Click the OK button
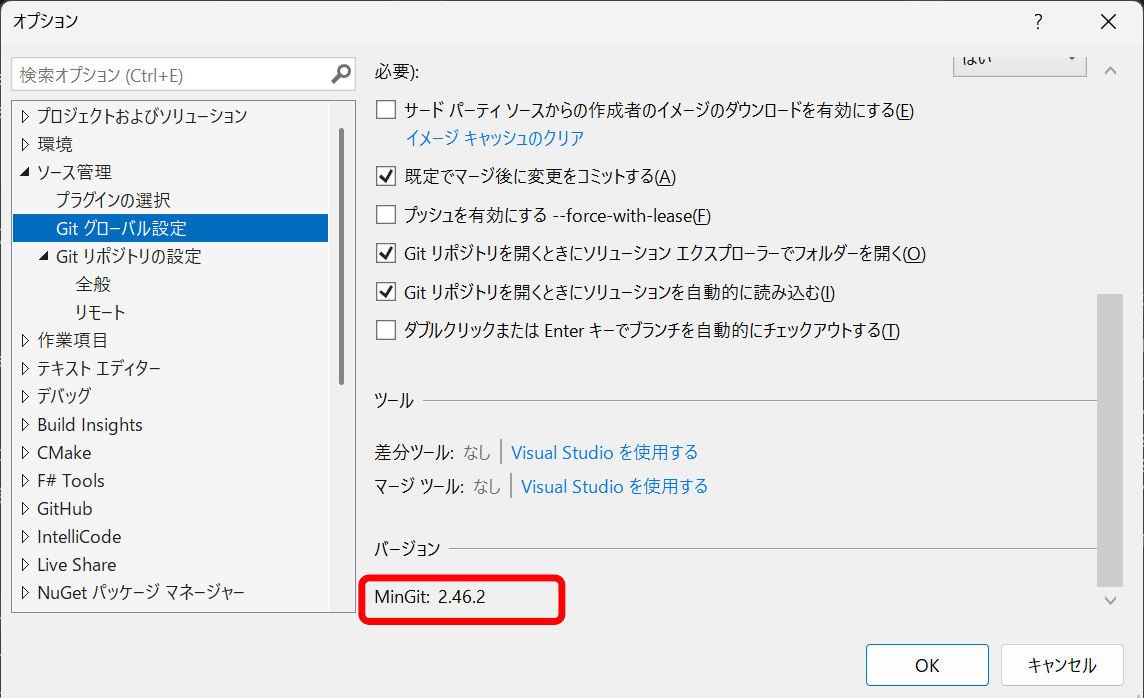 [x=926, y=664]
